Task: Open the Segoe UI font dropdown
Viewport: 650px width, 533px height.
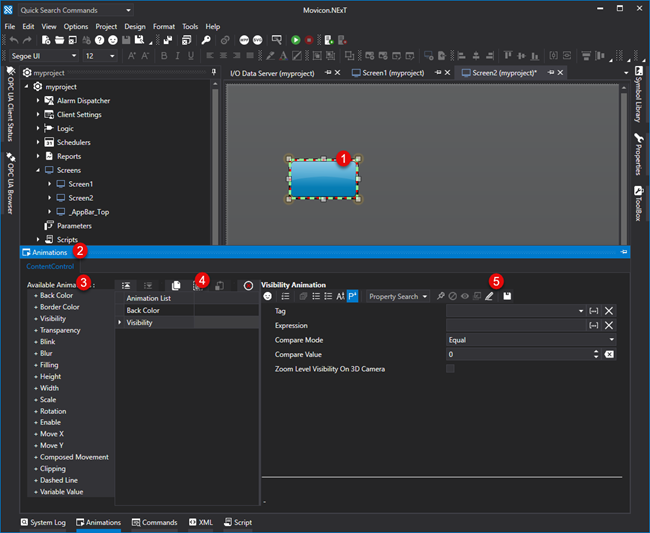Action: point(73,56)
